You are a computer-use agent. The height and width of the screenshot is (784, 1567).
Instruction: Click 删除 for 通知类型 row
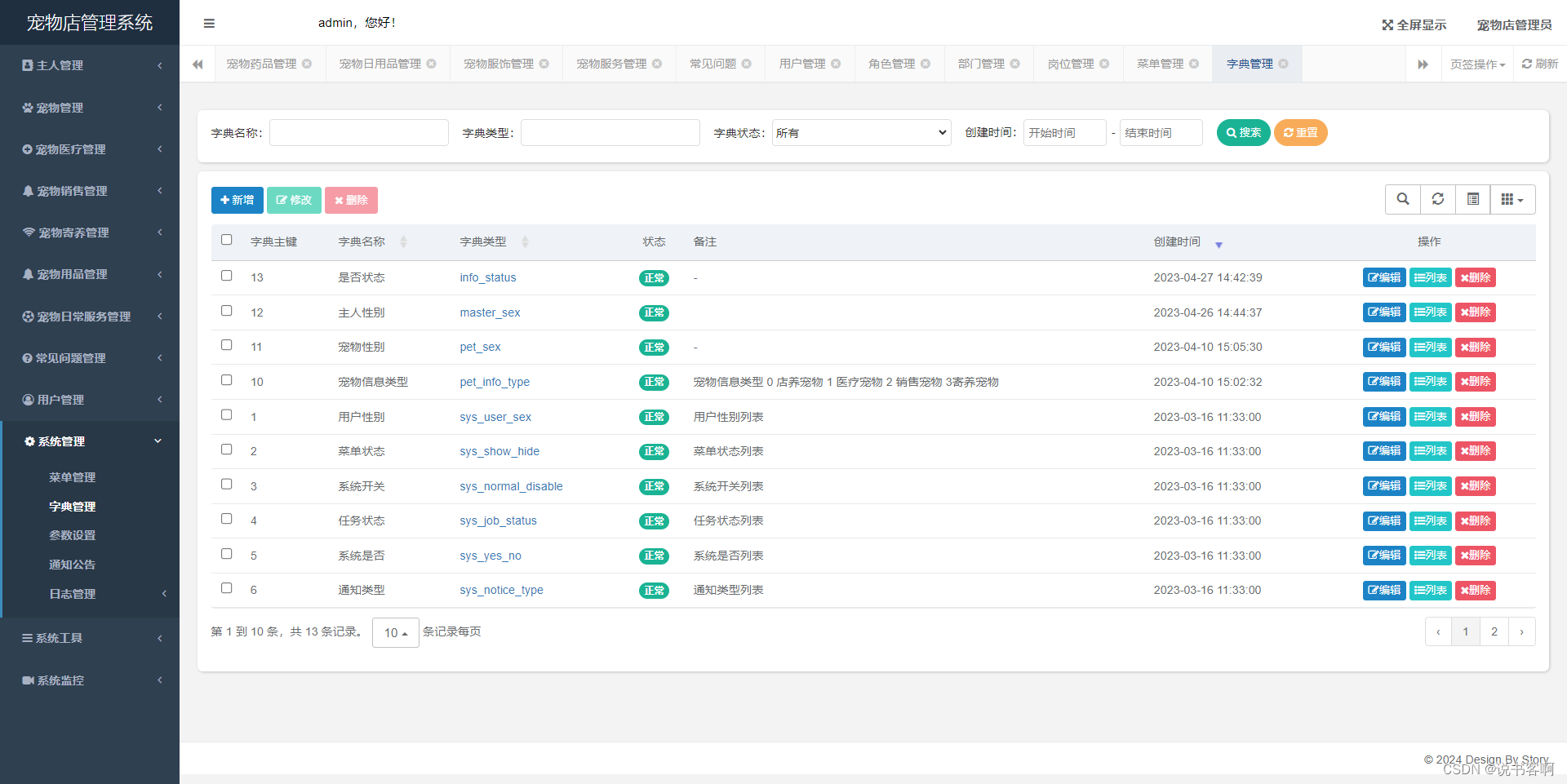pyautogui.click(x=1476, y=590)
